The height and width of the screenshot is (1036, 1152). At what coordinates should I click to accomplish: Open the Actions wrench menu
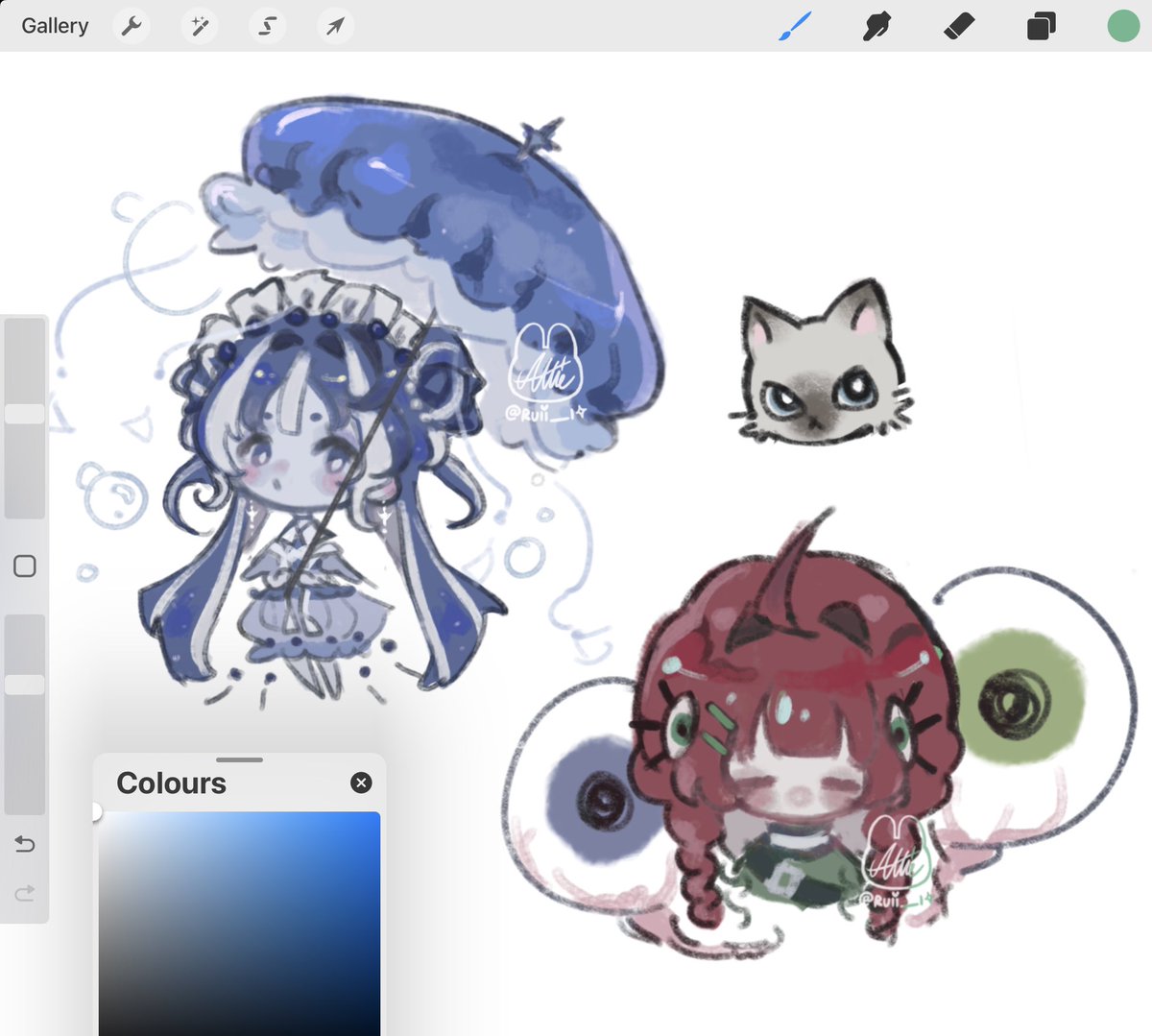click(132, 26)
